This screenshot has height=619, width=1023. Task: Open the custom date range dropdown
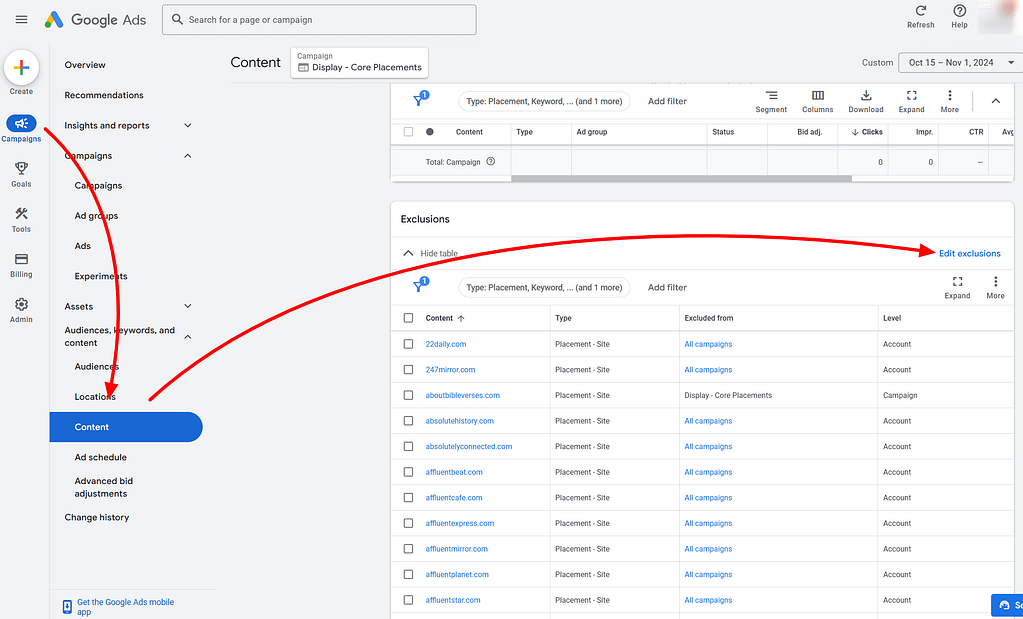click(956, 62)
